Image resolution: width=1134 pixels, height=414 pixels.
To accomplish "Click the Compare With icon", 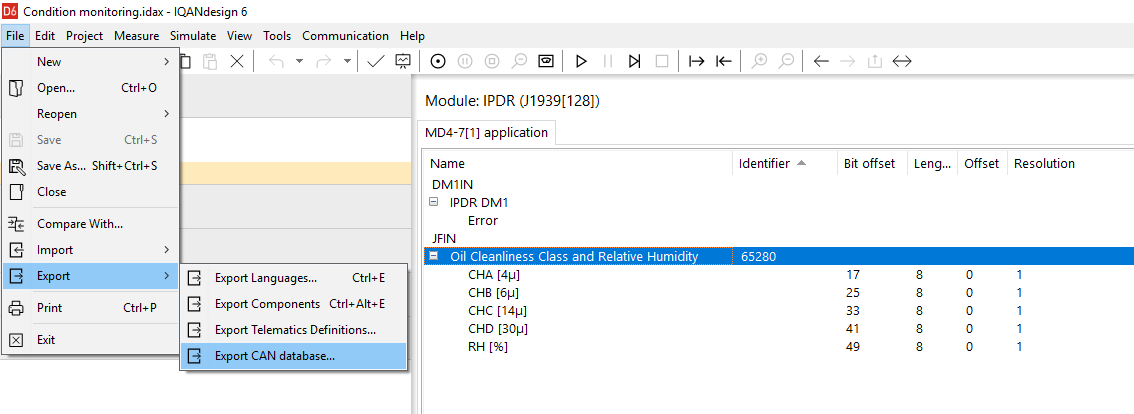I will coord(16,224).
